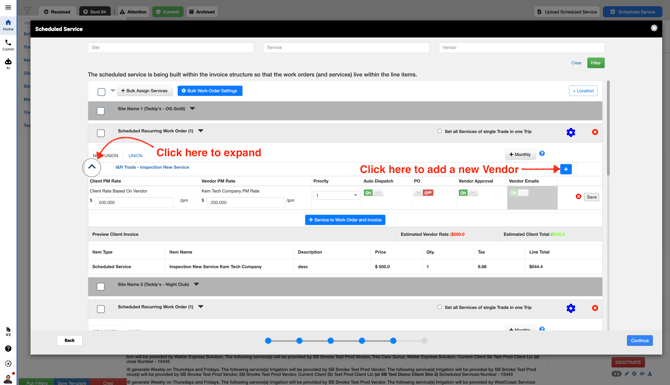Open the blue help icon next to Monthly
The width and height of the screenshot is (670, 385).
542,153
